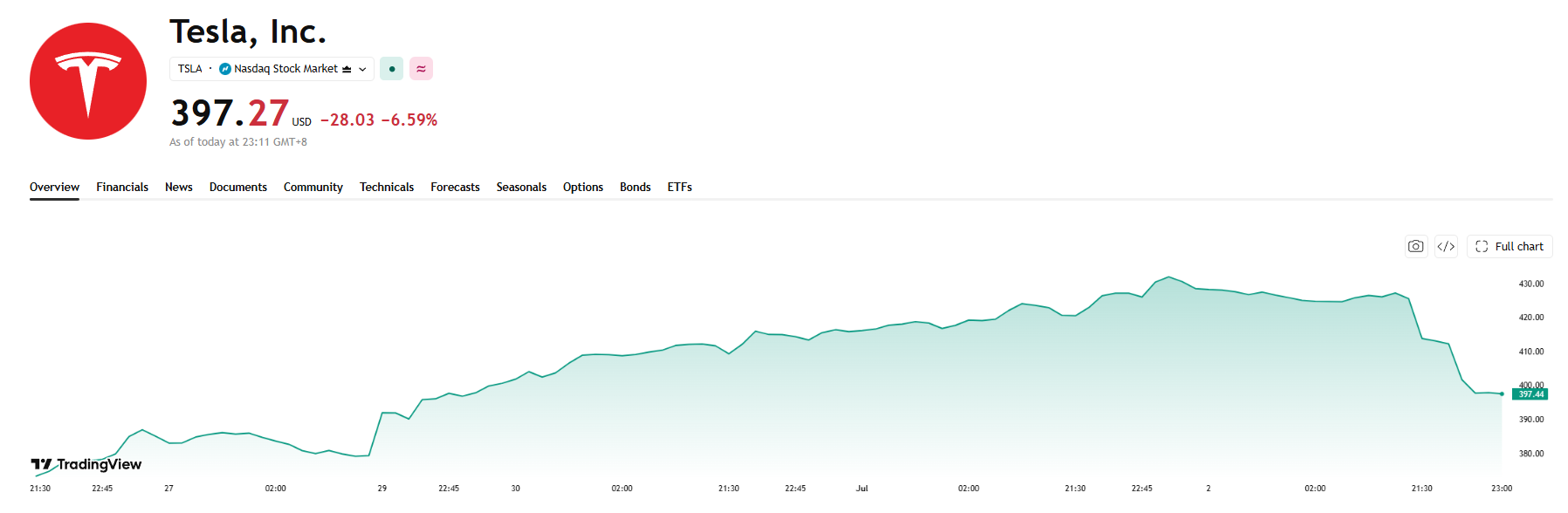Click the last-price dot at chart end
Viewport: 1568px width, 513px height.
(x=1502, y=394)
